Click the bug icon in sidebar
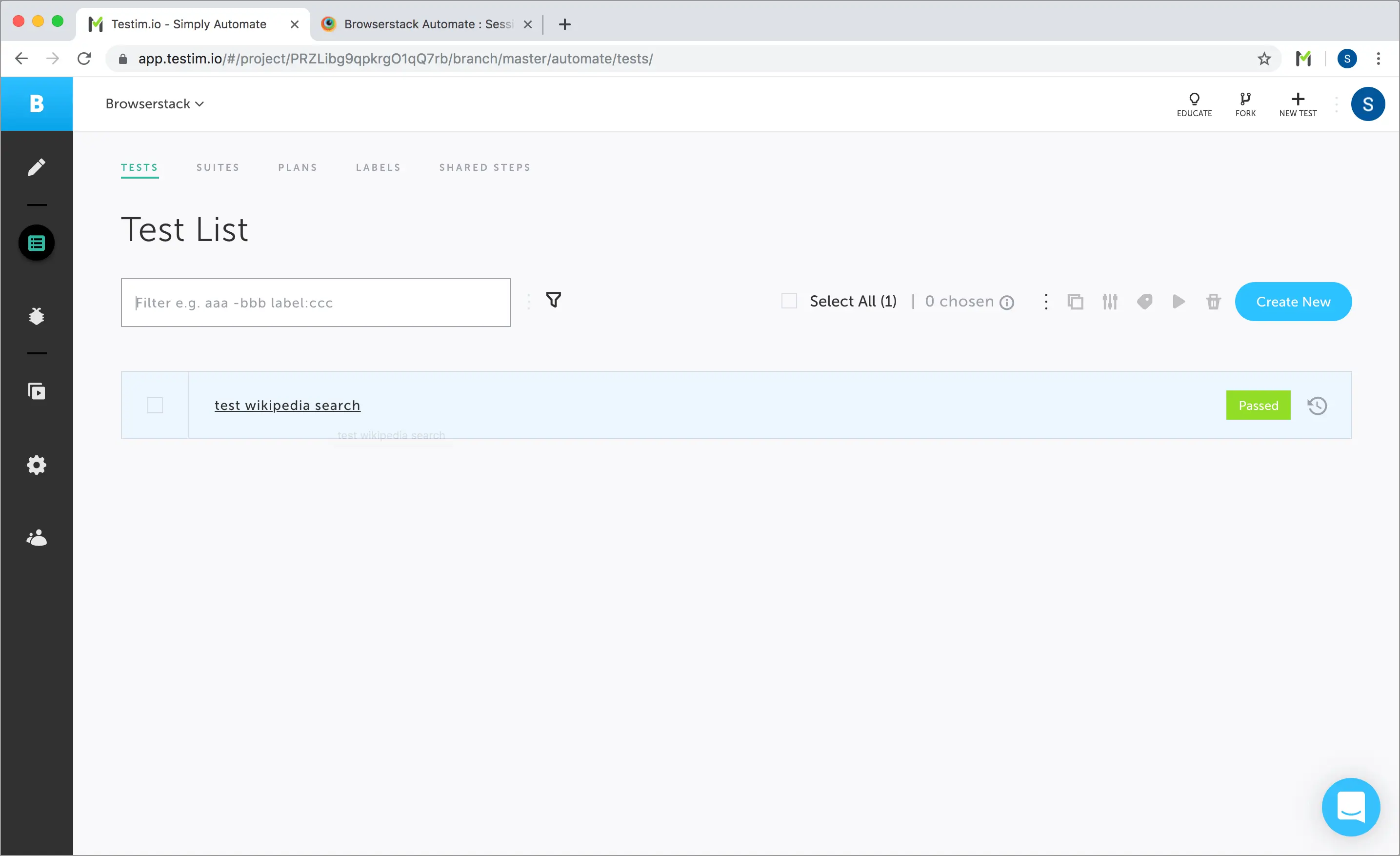The width and height of the screenshot is (1400, 856). coord(37,316)
